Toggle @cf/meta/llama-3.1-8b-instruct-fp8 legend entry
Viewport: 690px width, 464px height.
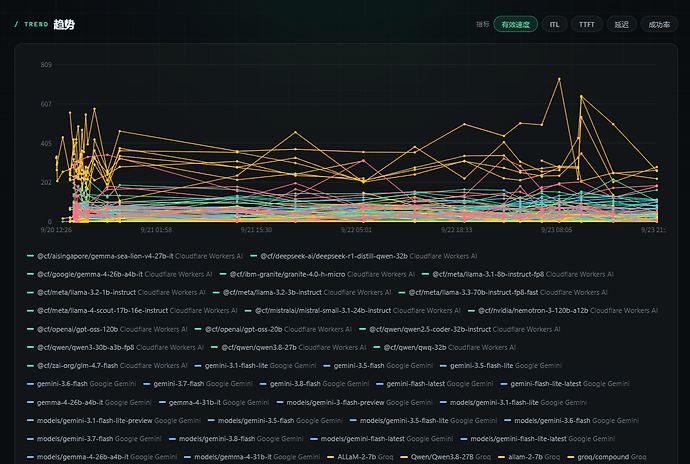click(x=518, y=274)
